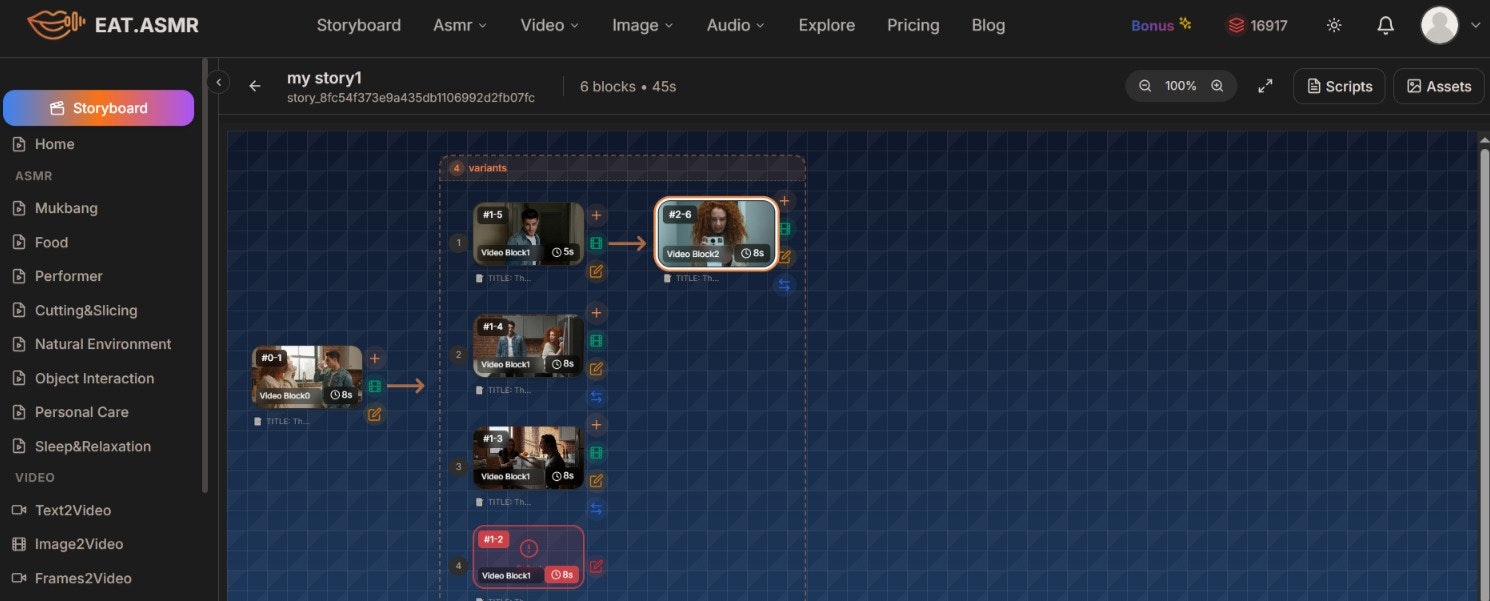Click the red credits icon showing 16917
The width and height of the screenshot is (1490, 601).
click(1237, 26)
